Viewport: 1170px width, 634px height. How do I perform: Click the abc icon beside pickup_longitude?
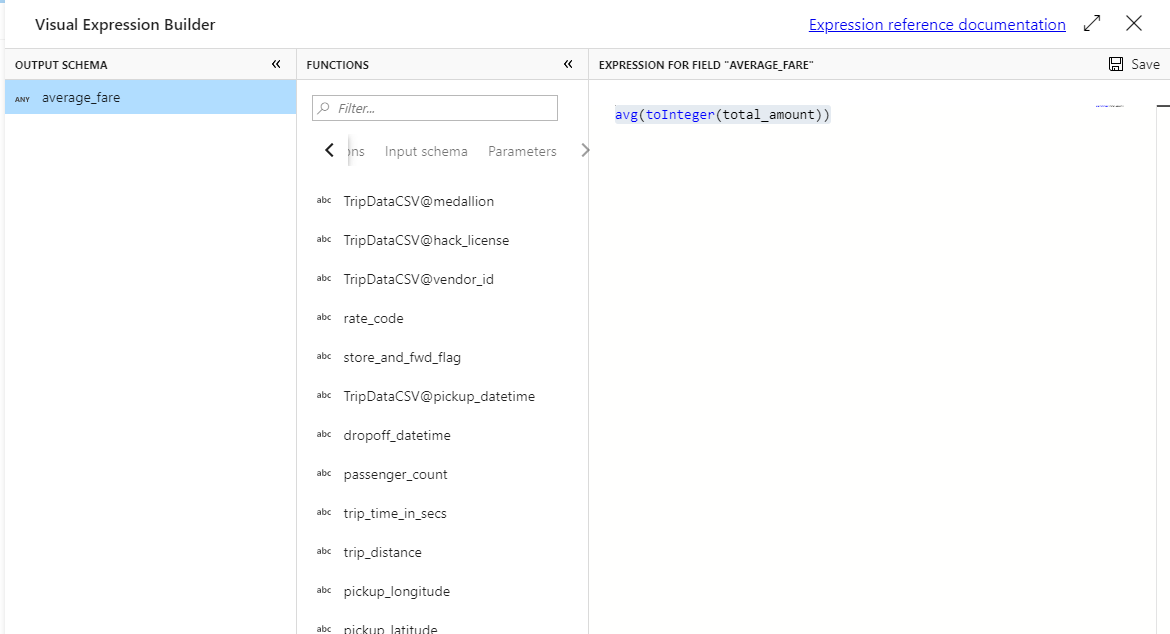(x=324, y=590)
